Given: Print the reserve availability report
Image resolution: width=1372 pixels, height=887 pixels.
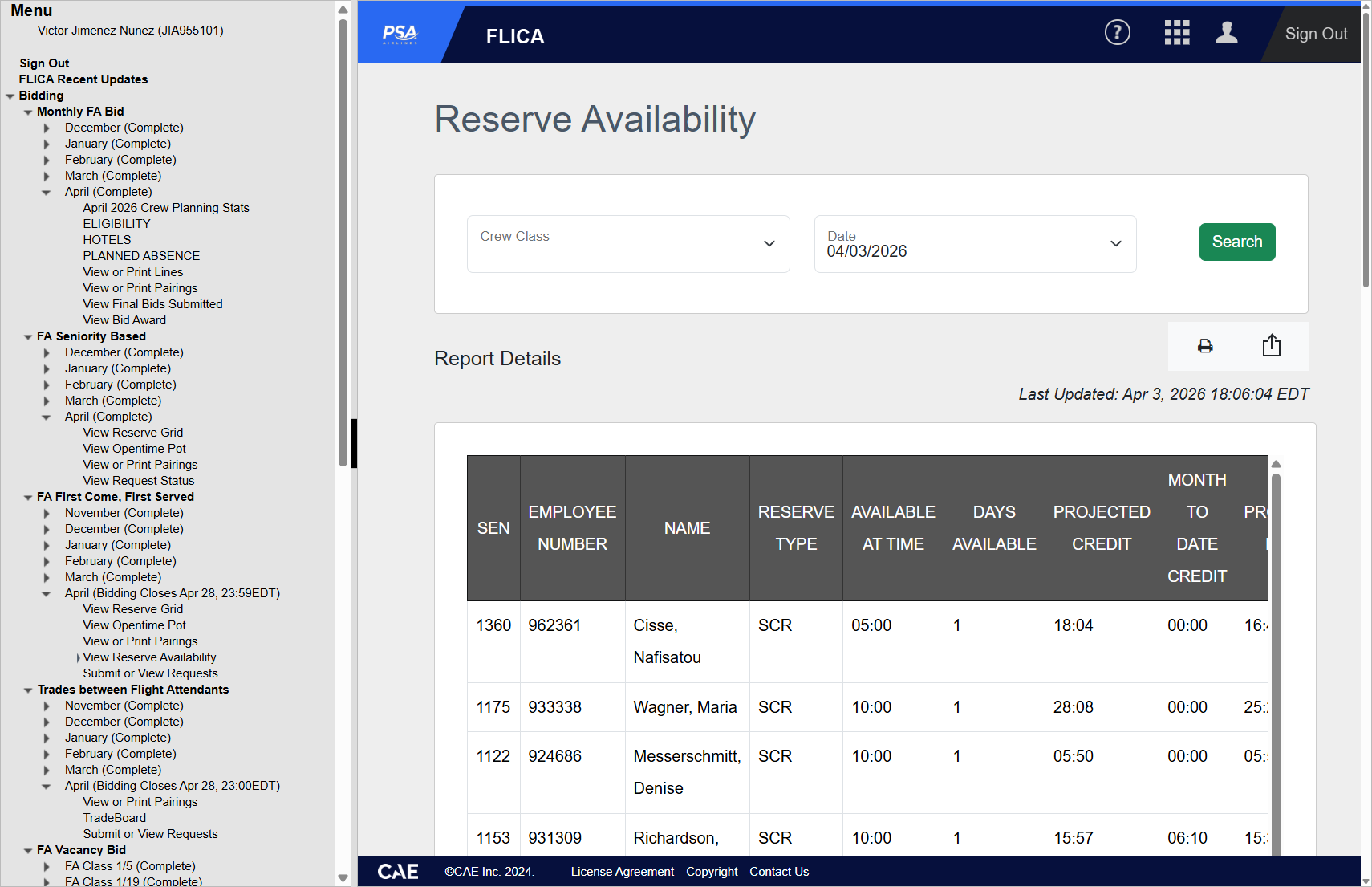Looking at the screenshot, I should (x=1204, y=346).
